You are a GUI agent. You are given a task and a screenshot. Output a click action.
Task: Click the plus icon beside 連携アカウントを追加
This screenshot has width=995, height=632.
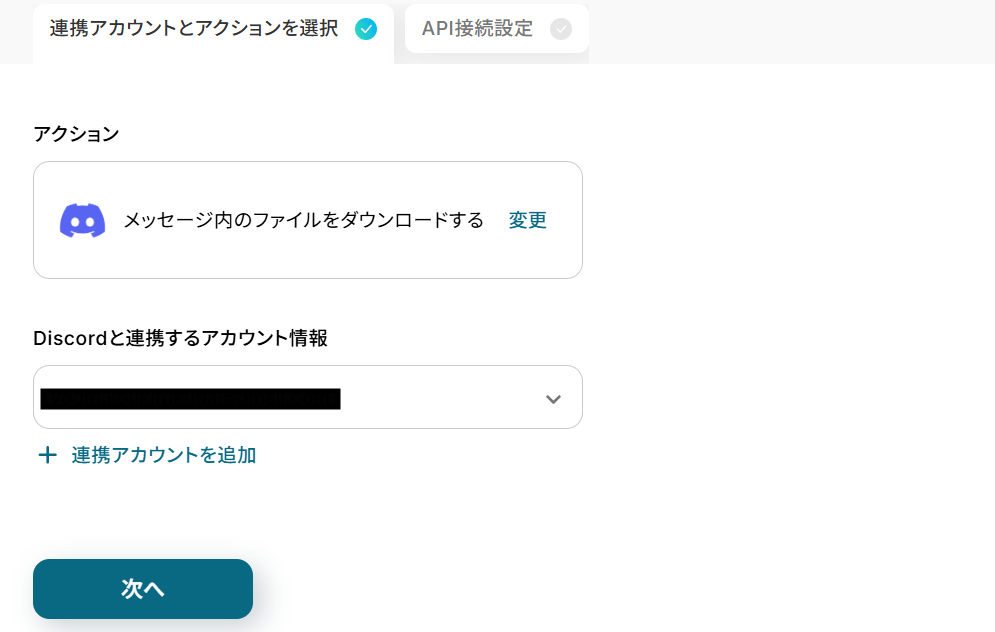coord(47,456)
